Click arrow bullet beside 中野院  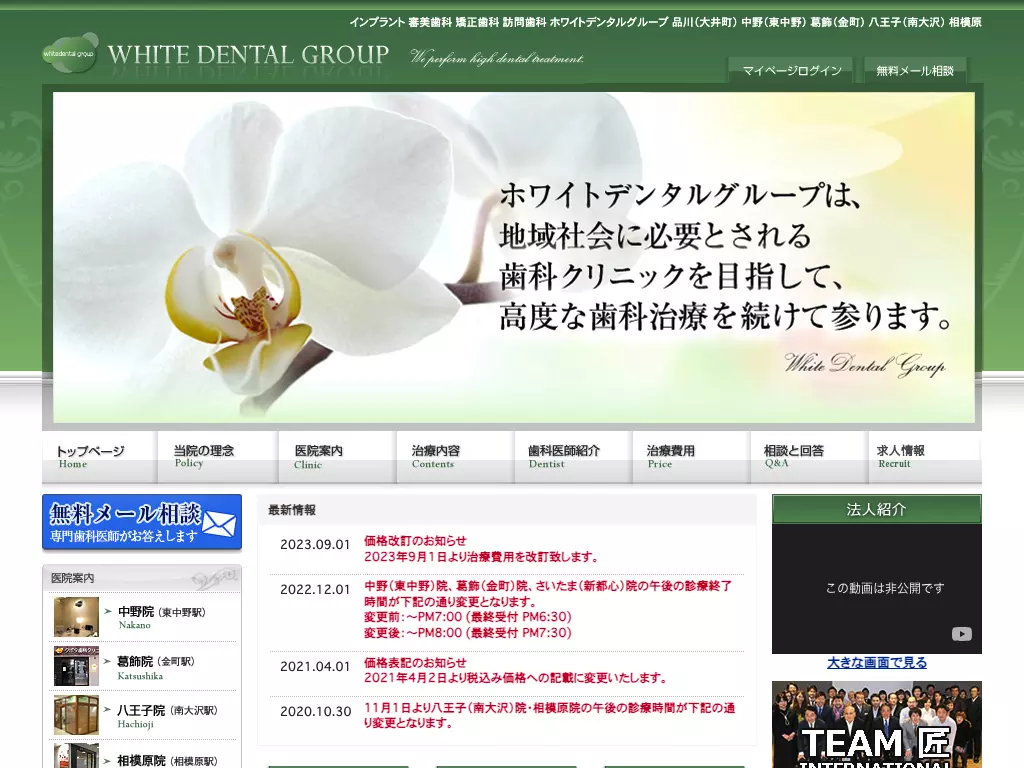[108, 612]
